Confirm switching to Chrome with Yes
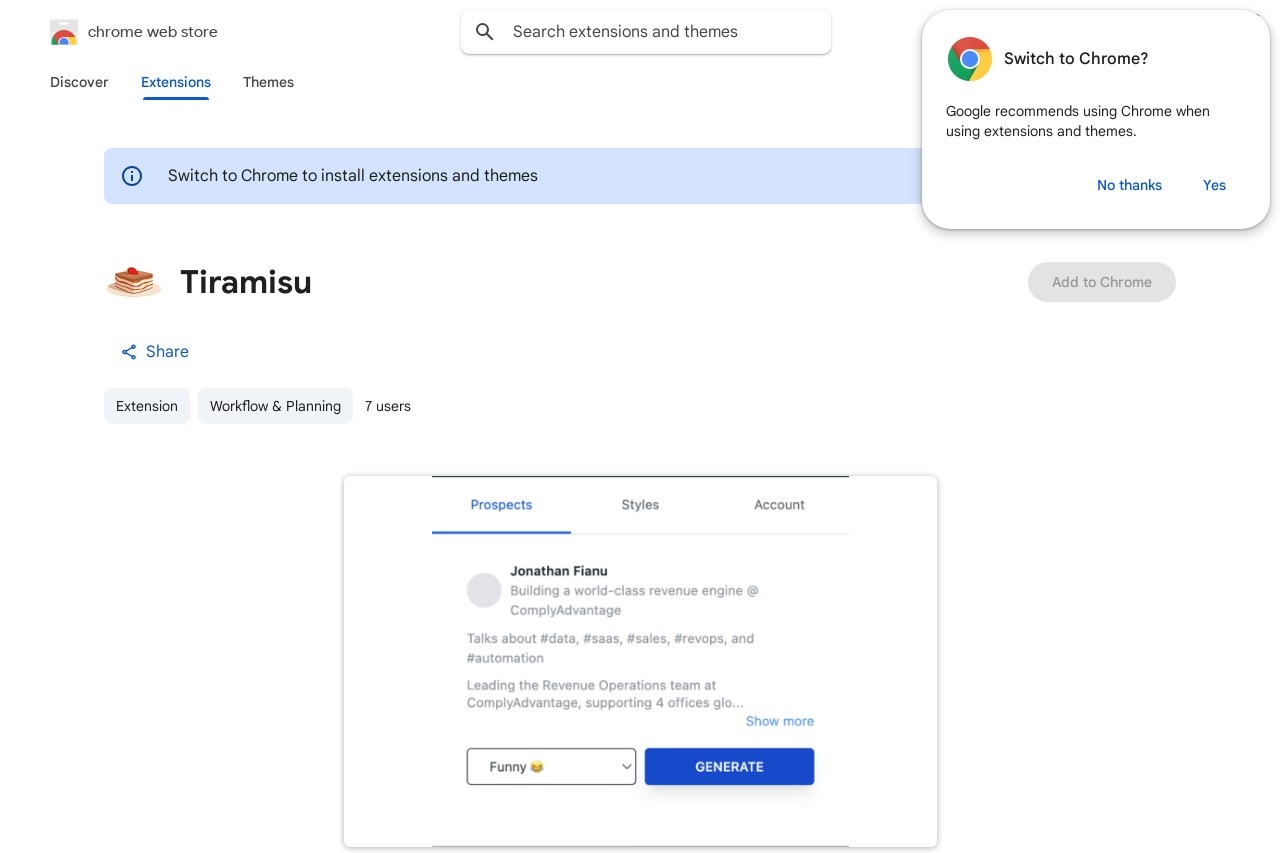The image size is (1280, 853). pos(1214,185)
